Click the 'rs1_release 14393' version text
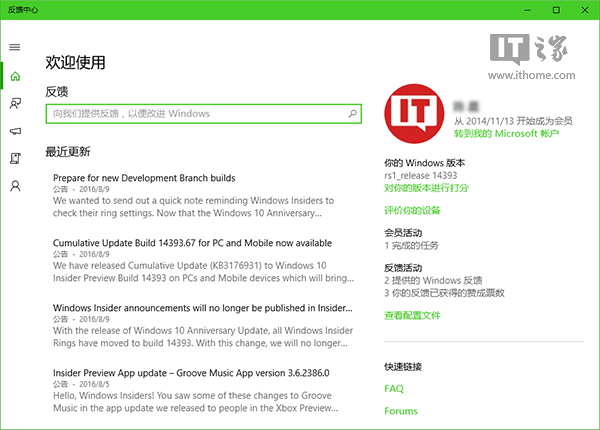Image resolution: width=600 pixels, height=430 pixels. pos(421,176)
